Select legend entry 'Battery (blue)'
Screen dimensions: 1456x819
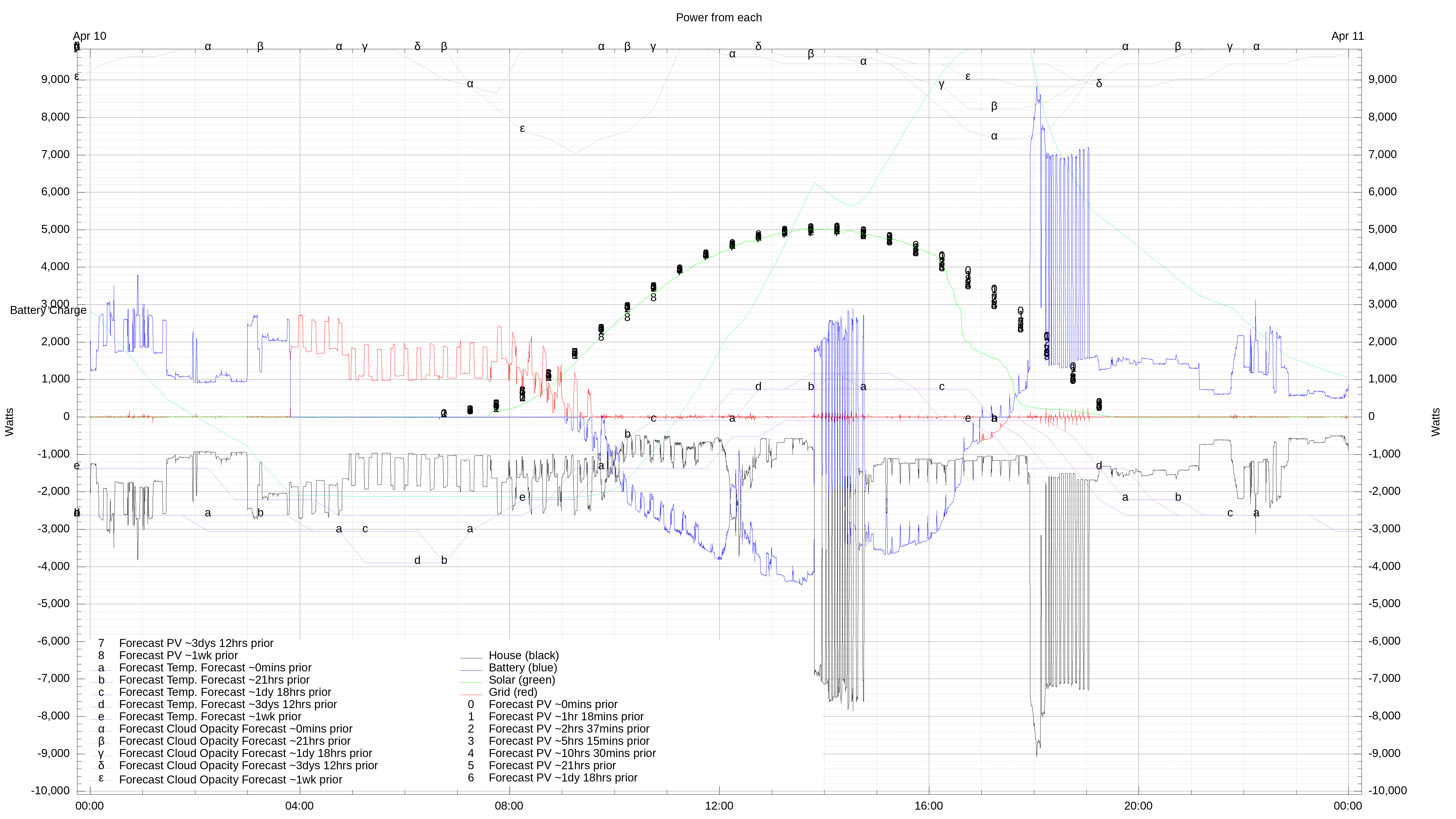pyautogui.click(x=523, y=668)
